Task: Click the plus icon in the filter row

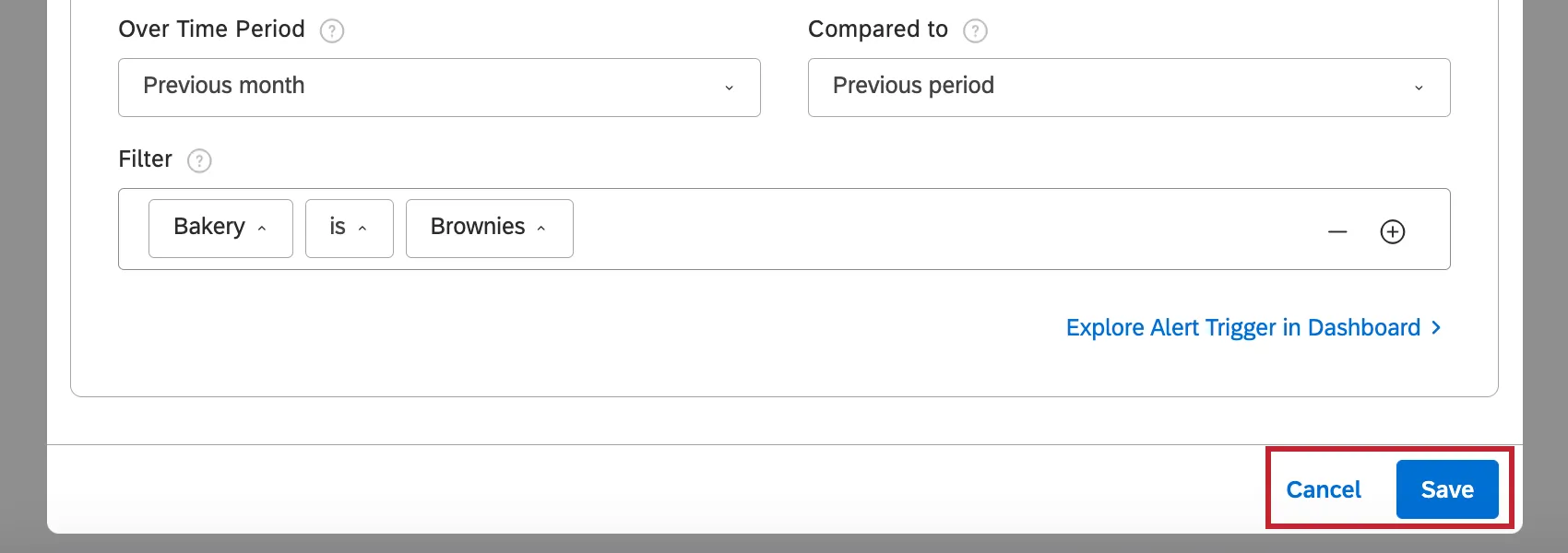Action: coord(1393,231)
